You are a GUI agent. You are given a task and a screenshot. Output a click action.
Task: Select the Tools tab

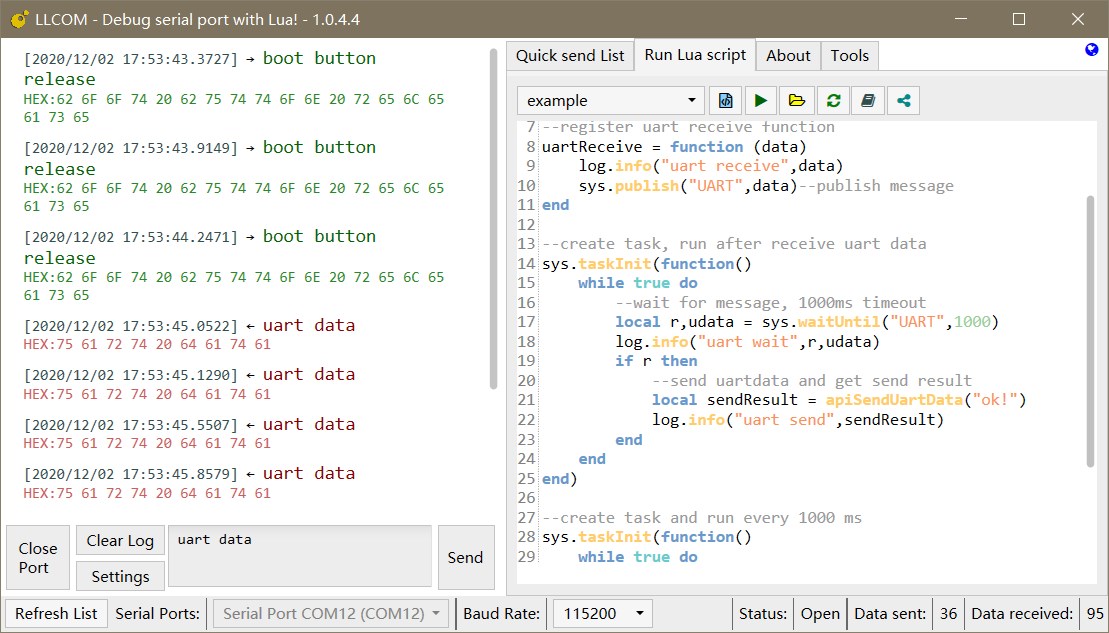[849, 56]
